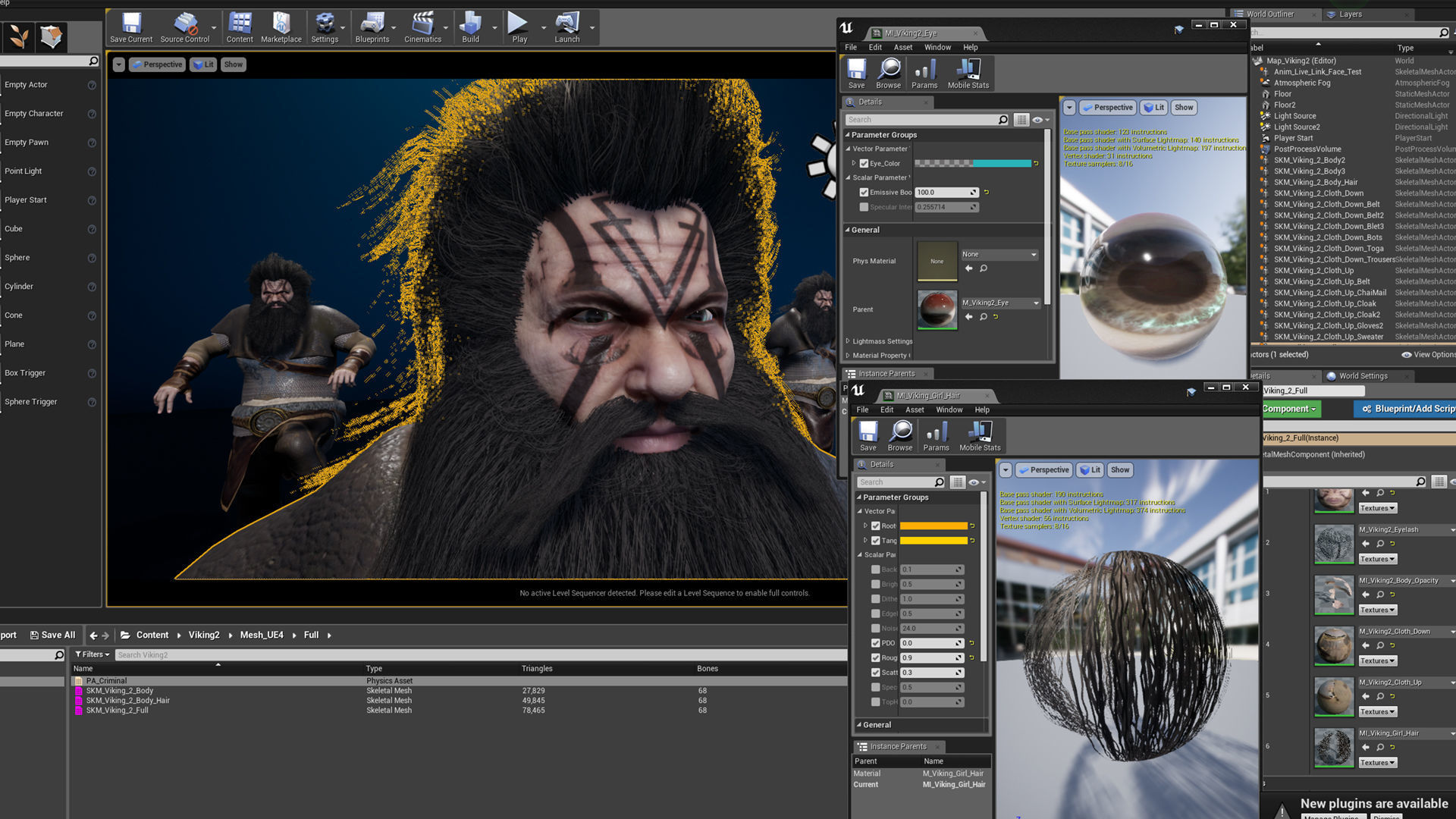Open Parent M_Viking2_Eye dropdown
The height and width of the screenshot is (819, 1456).
pos(1001,303)
